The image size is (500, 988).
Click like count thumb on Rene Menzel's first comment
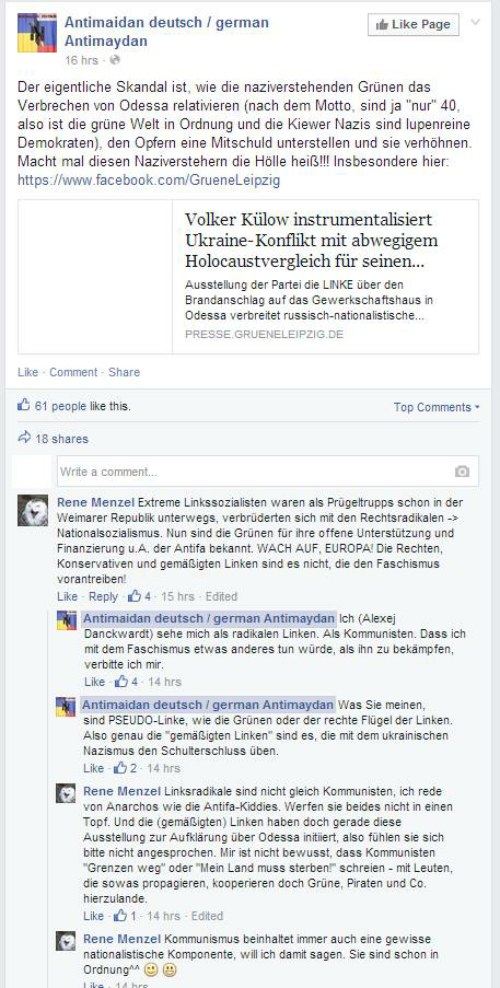pos(135,596)
